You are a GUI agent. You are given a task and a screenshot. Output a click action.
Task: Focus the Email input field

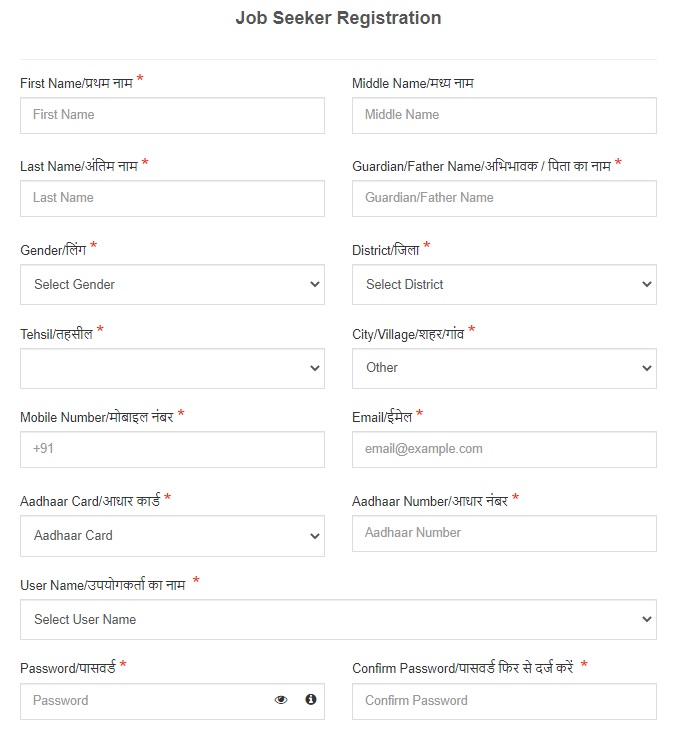tap(504, 449)
